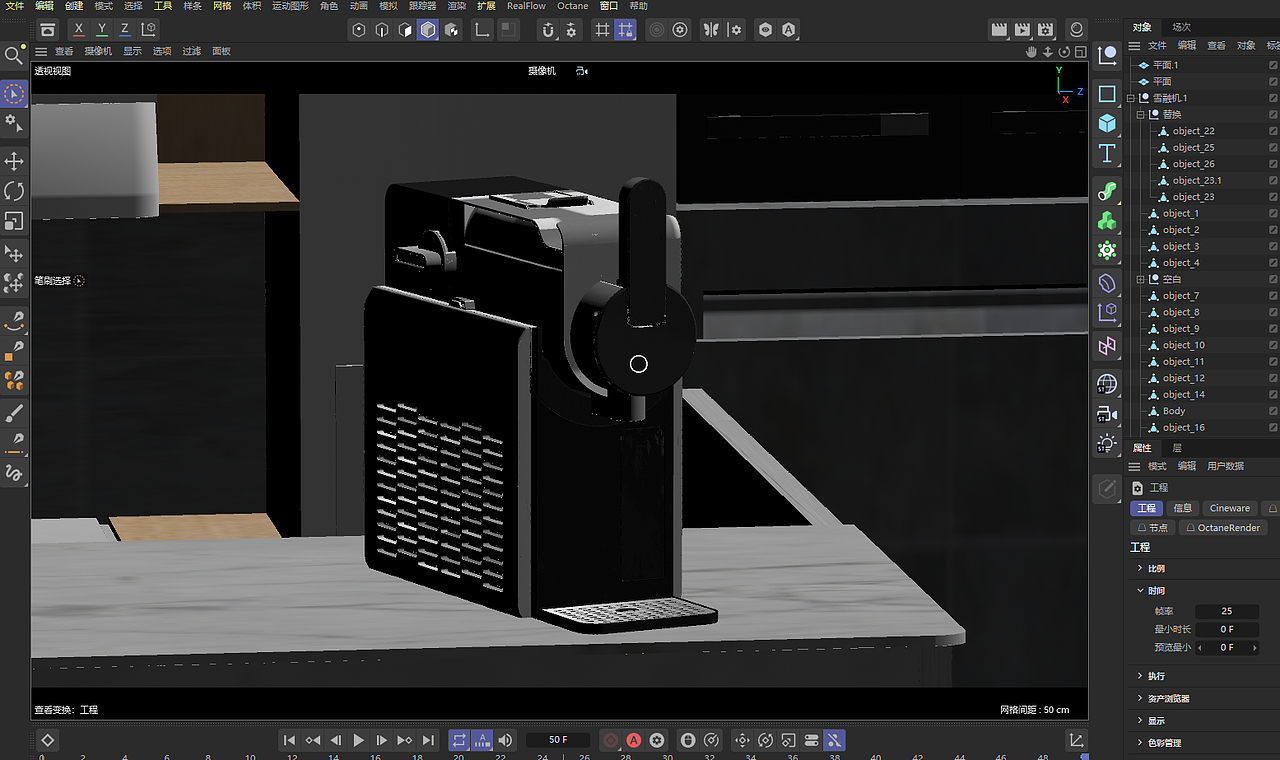The width and height of the screenshot is (1280, 760).
Task: Toggle locked workplane grid button
Action: tap(625, 30)
